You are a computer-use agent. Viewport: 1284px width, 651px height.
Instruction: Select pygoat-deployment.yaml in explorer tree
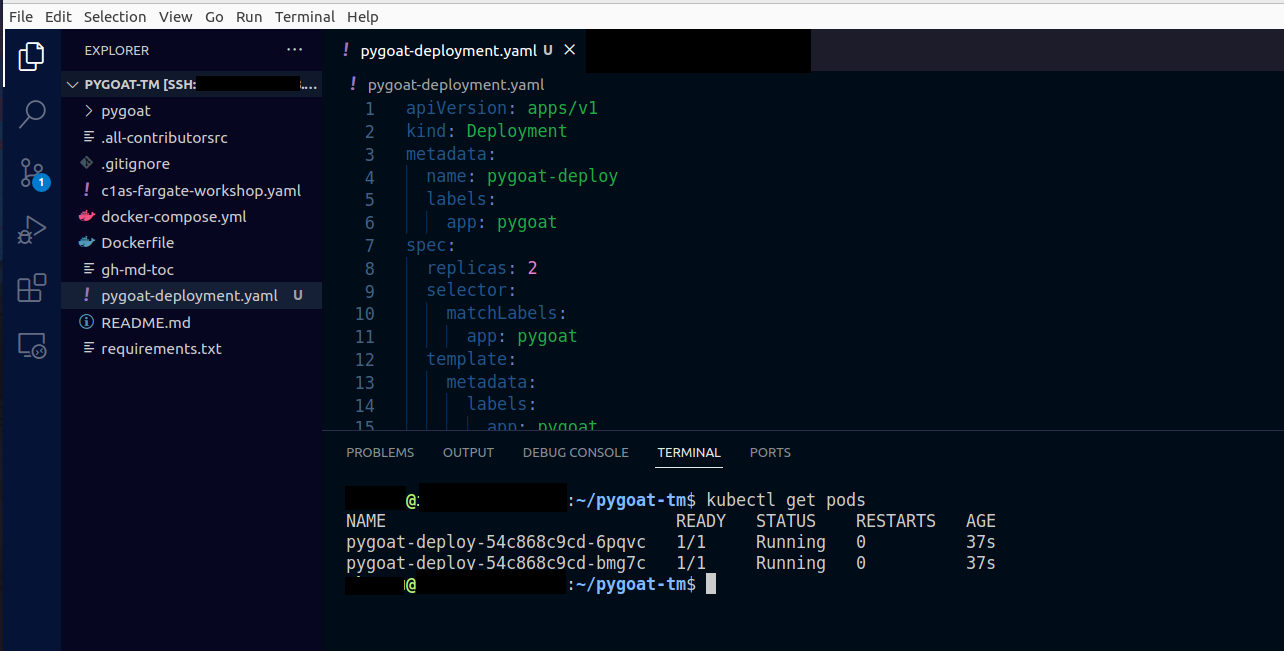point(191,295)
